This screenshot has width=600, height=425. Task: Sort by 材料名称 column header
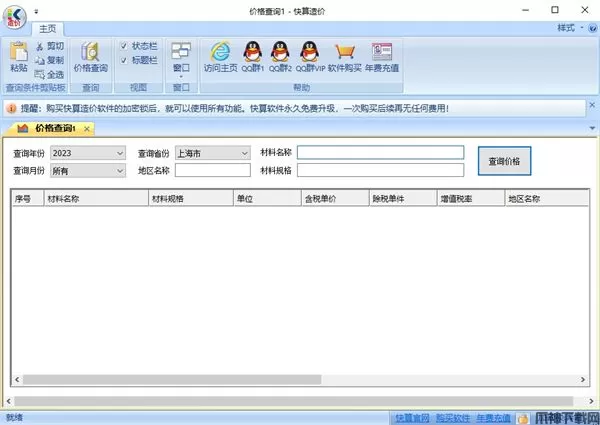point(96,199)
